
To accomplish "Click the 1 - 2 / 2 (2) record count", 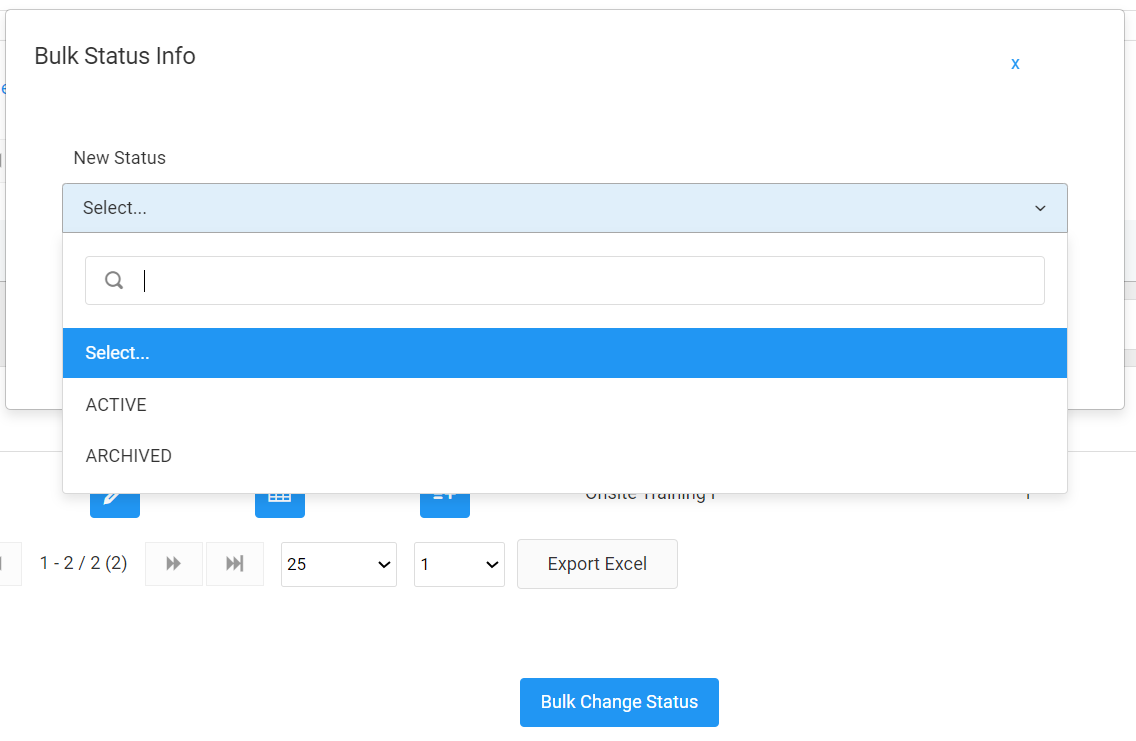I will [83, 563].
